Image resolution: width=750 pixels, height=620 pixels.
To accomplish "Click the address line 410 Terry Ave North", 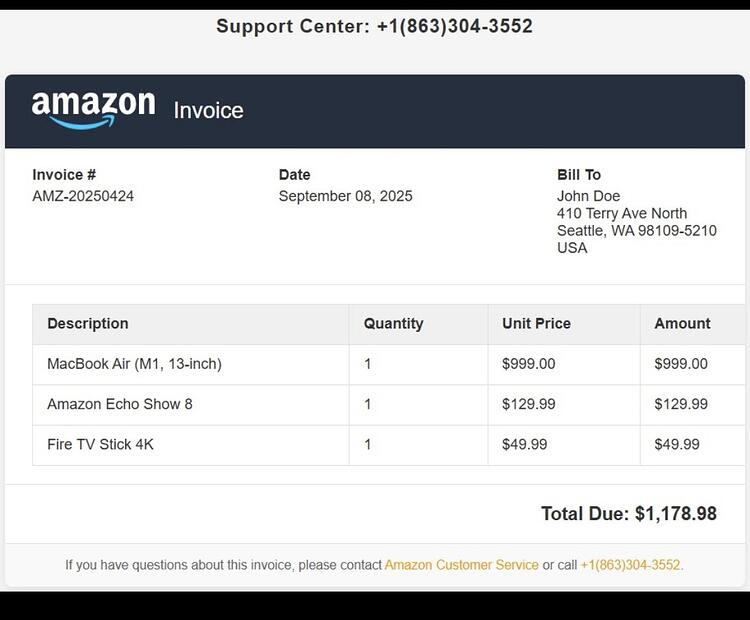I will click(622, 213).
